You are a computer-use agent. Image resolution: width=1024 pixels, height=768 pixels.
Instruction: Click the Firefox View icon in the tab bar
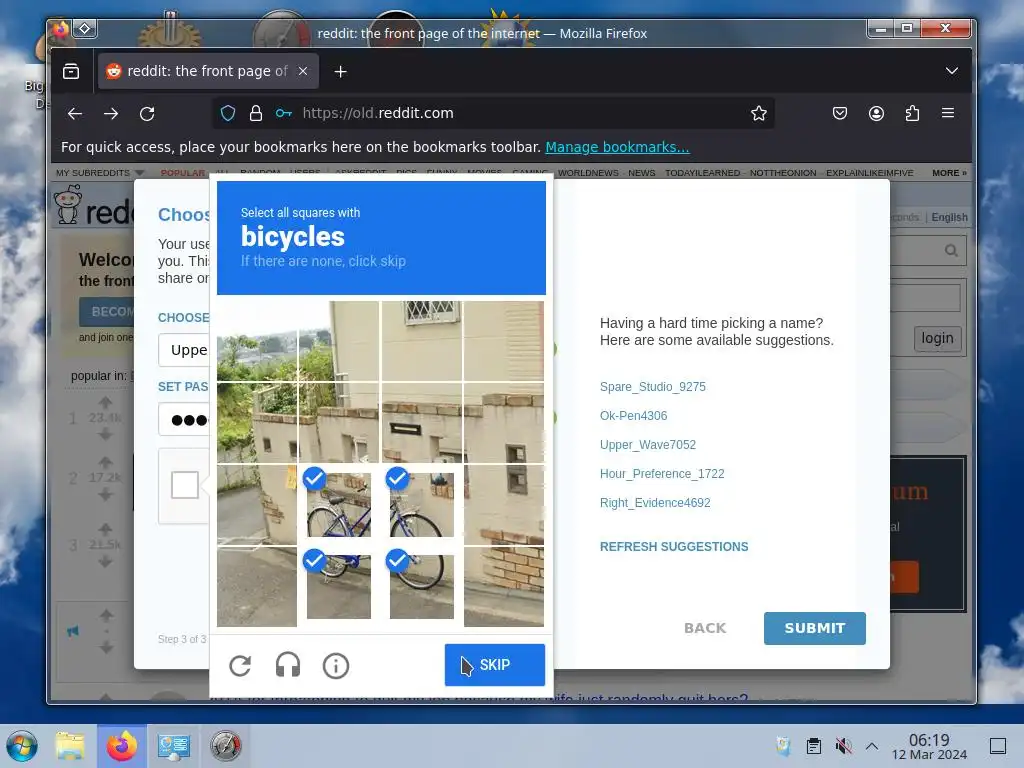[x=71, y=71]
